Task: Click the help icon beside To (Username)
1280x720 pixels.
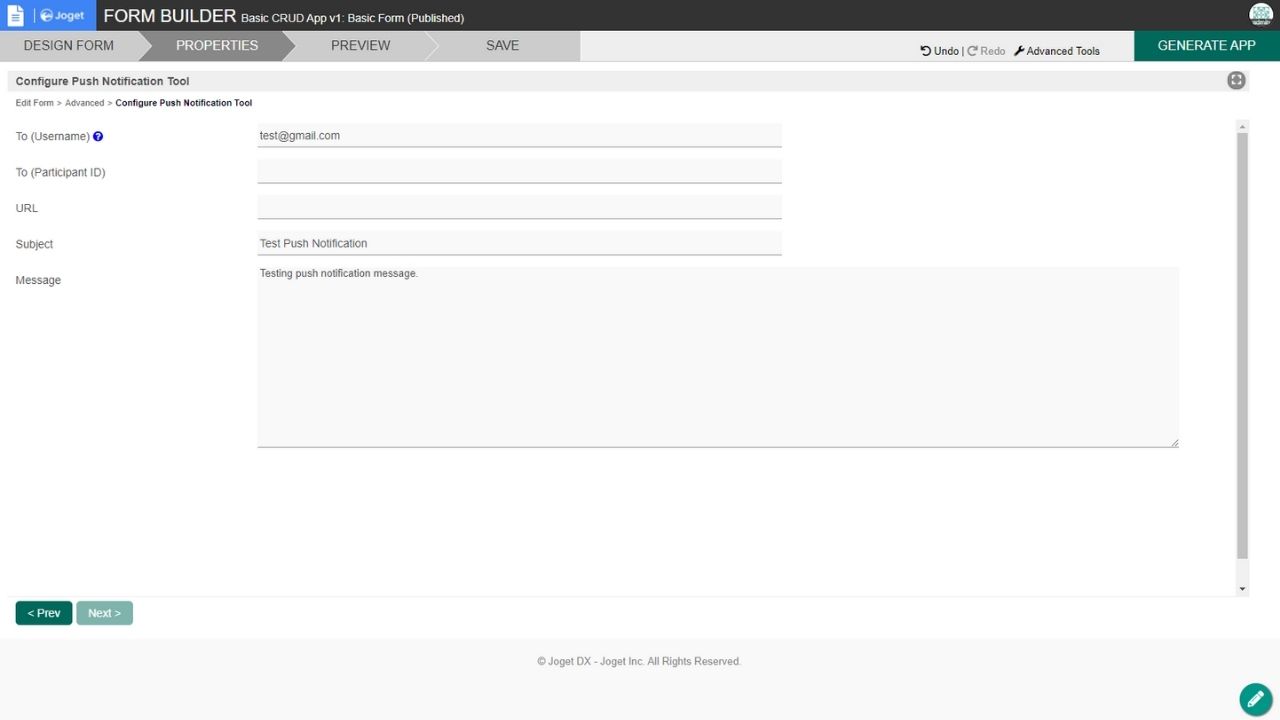Action: [x=98, y=136]
